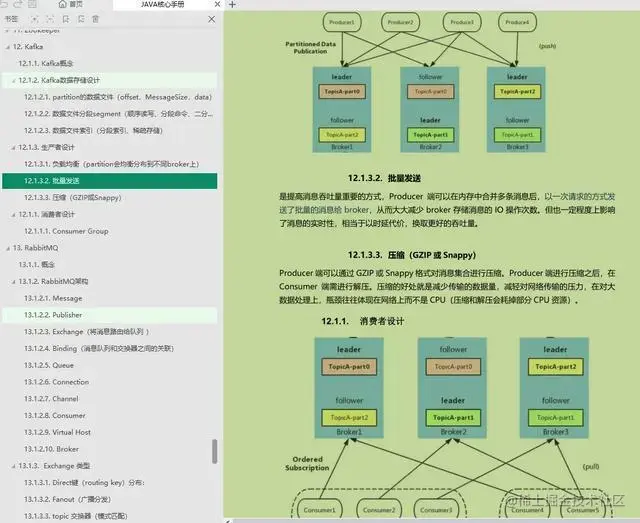Click the add bookmark flag icon
Viewport: 640px width, 523px height.
[x=65, y=19]
